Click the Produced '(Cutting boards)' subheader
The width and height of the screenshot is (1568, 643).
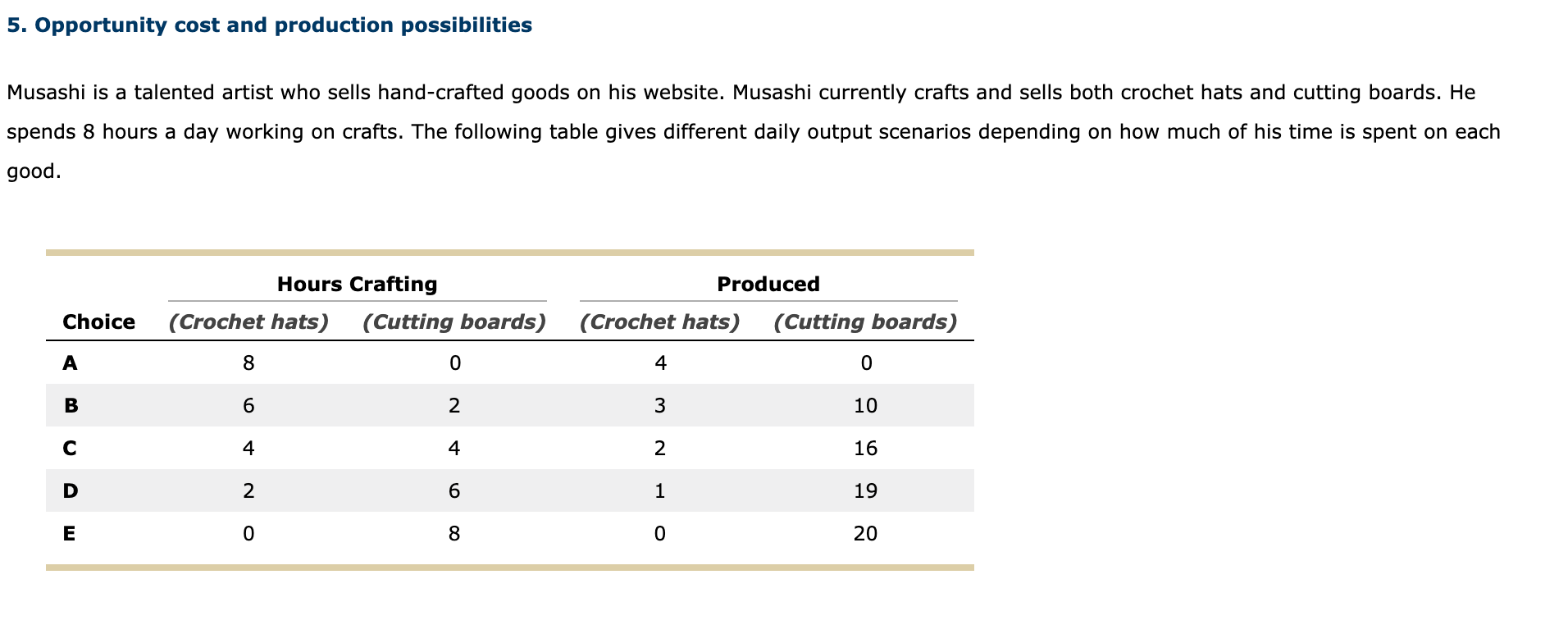coord(865,321)
